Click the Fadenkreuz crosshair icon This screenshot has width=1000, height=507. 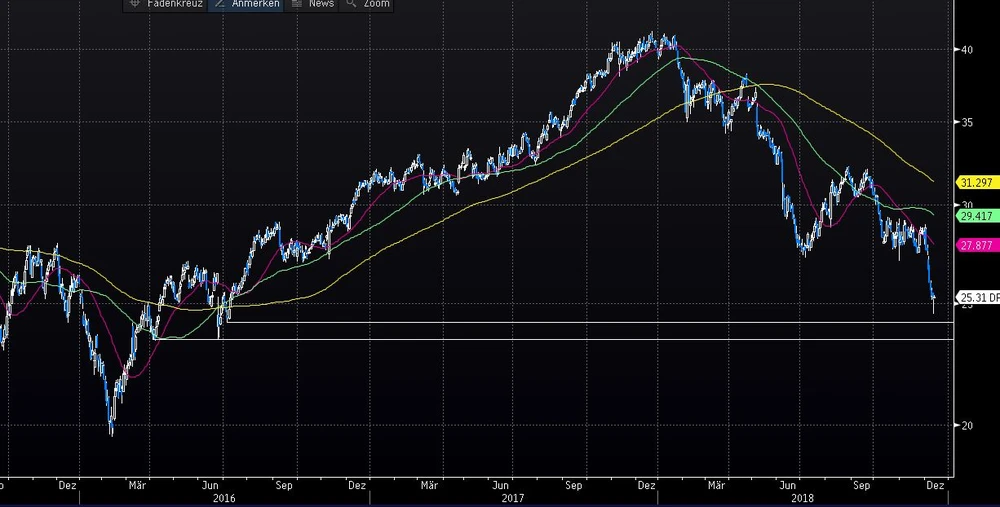[x=135, y=4]
